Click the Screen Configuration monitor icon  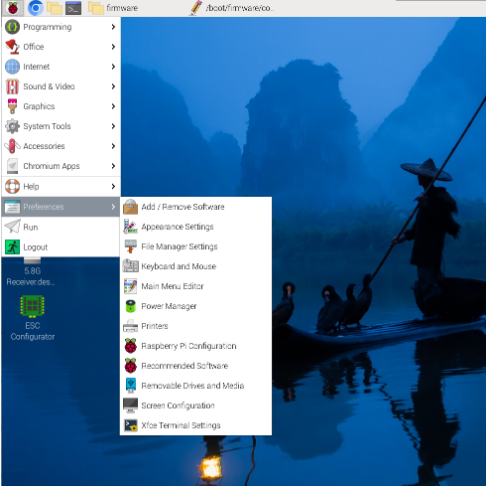pos(130,405)
